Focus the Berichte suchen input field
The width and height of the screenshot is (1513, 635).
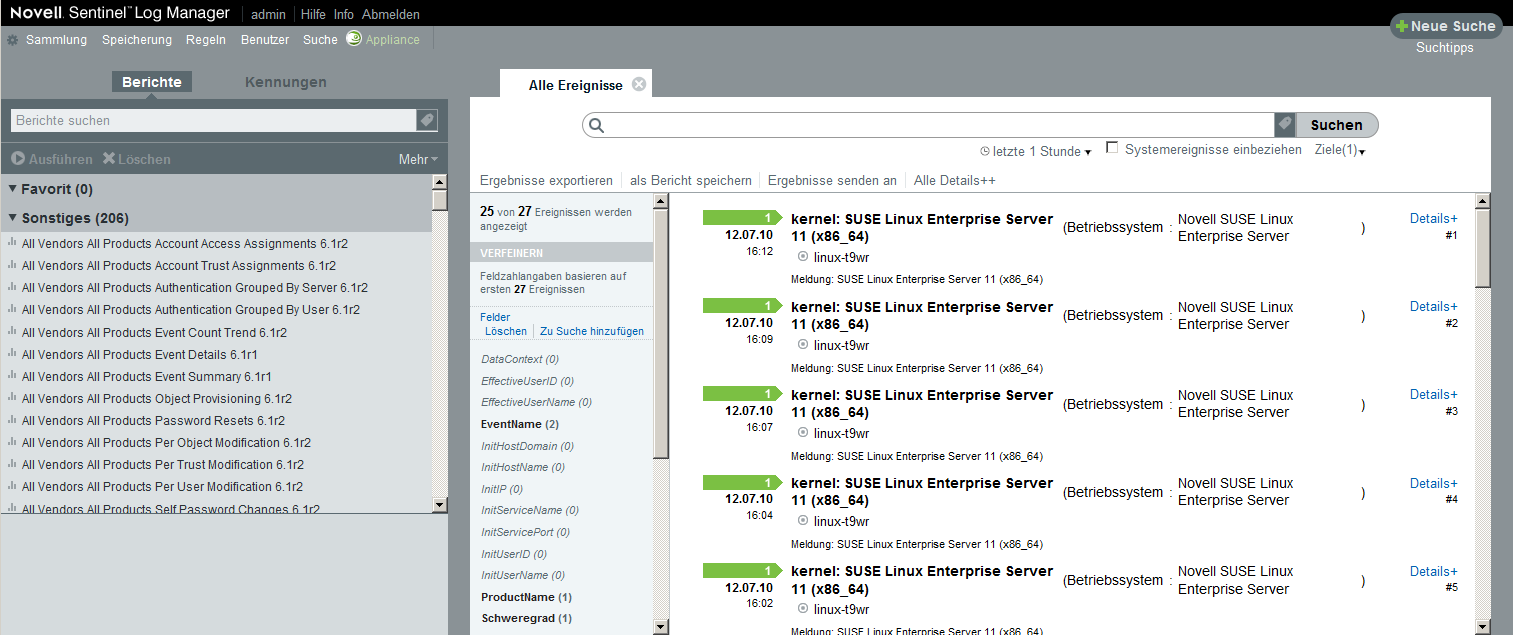(213, 120)
